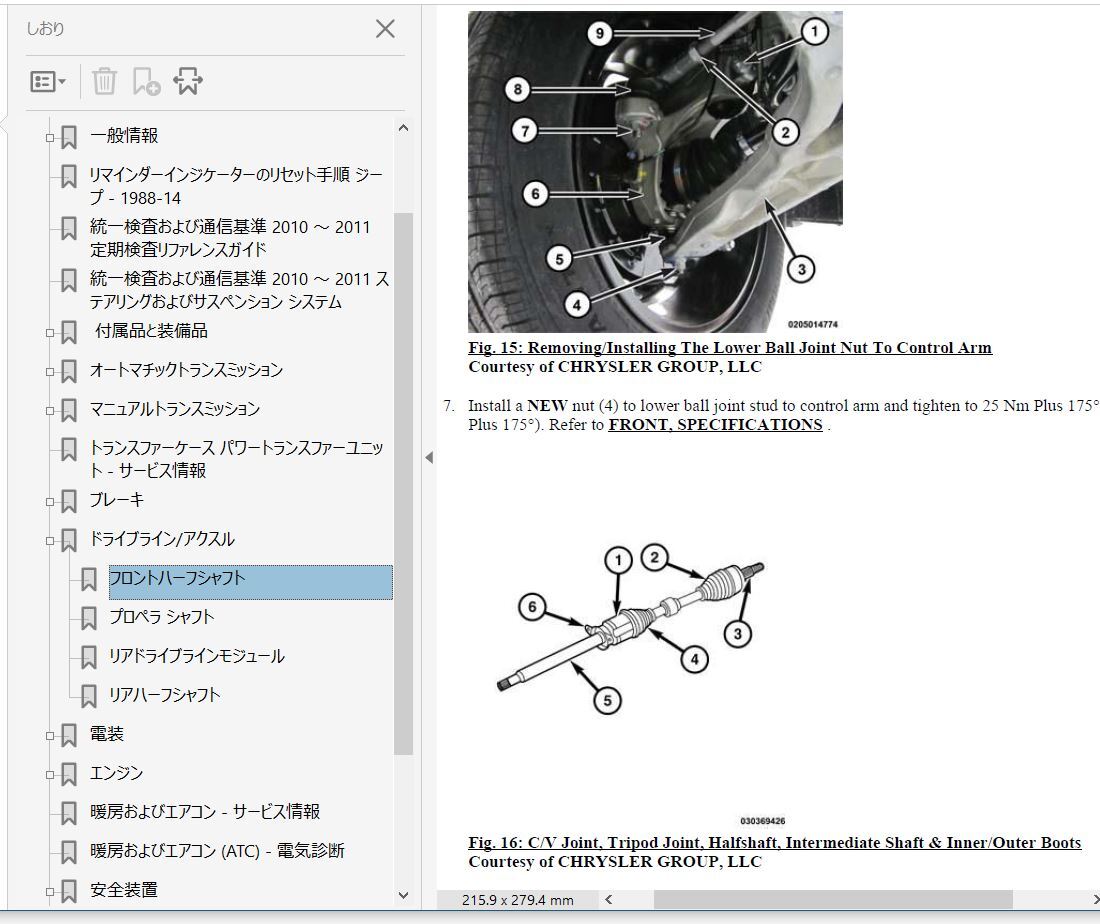Open the bookmark options list dropdown

[48, 82]
